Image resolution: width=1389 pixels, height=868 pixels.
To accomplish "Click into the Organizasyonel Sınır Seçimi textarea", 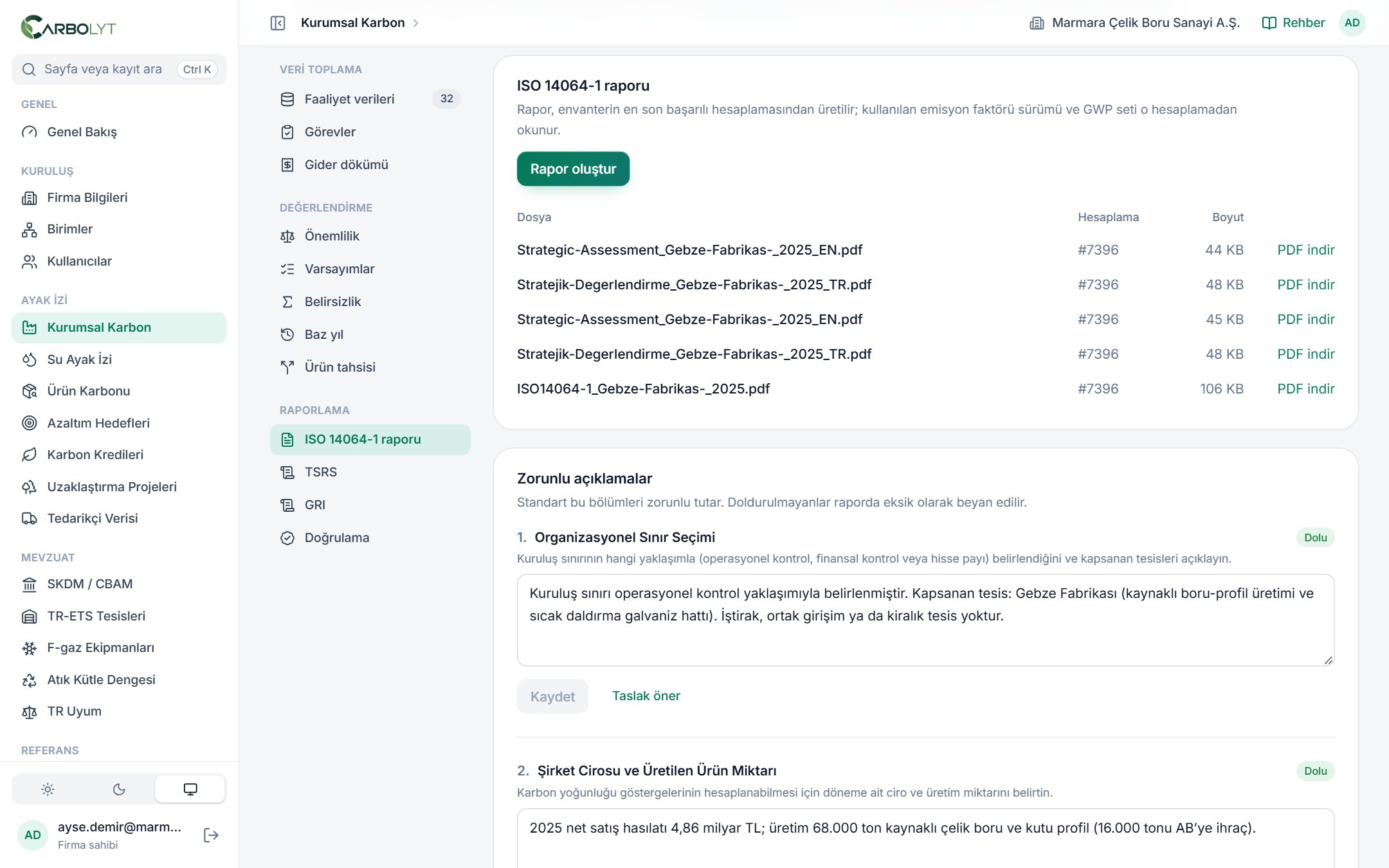I will pyautogui.click(x=925, y=620).
